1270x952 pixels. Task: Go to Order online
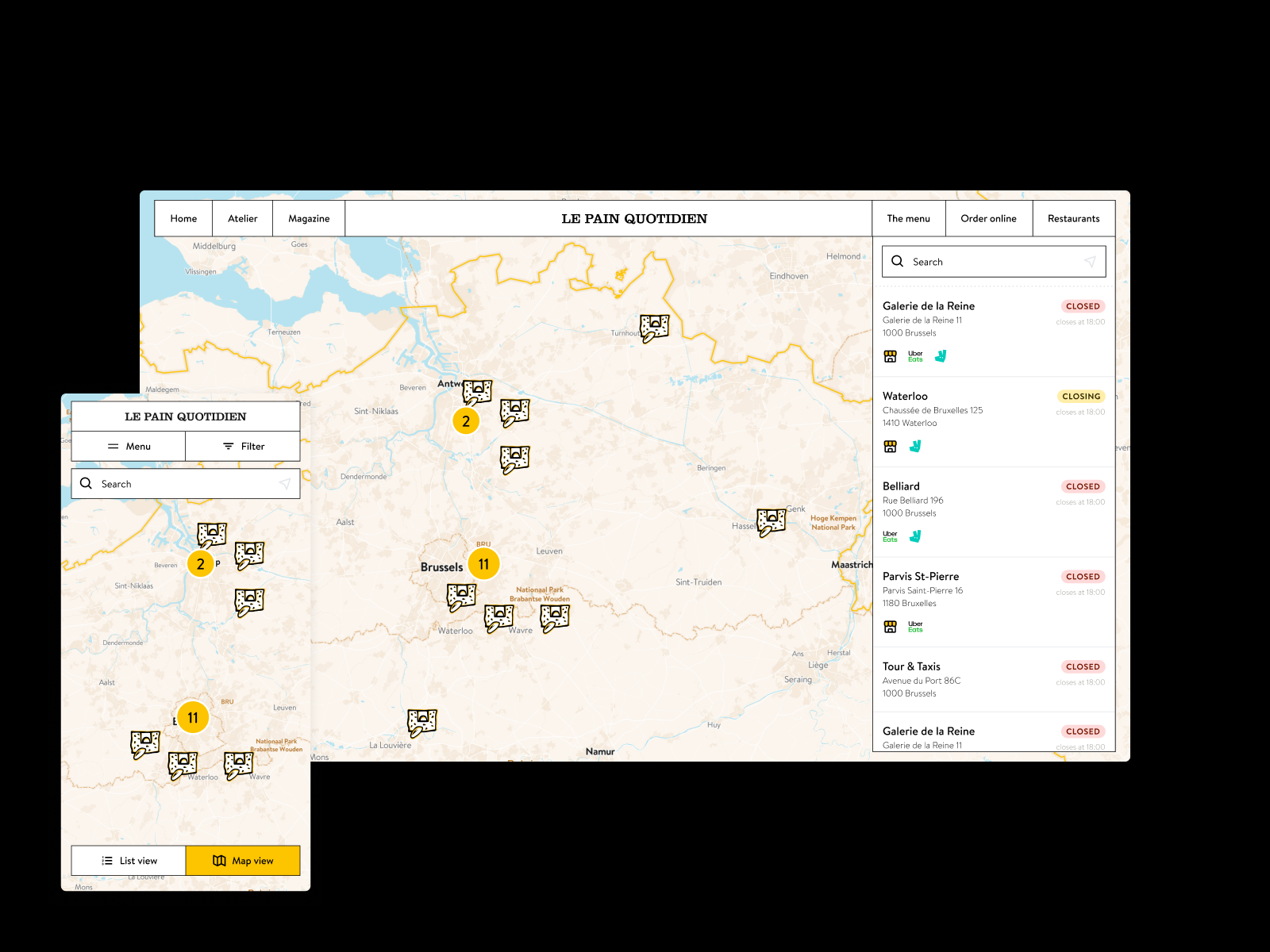(989, 219)
